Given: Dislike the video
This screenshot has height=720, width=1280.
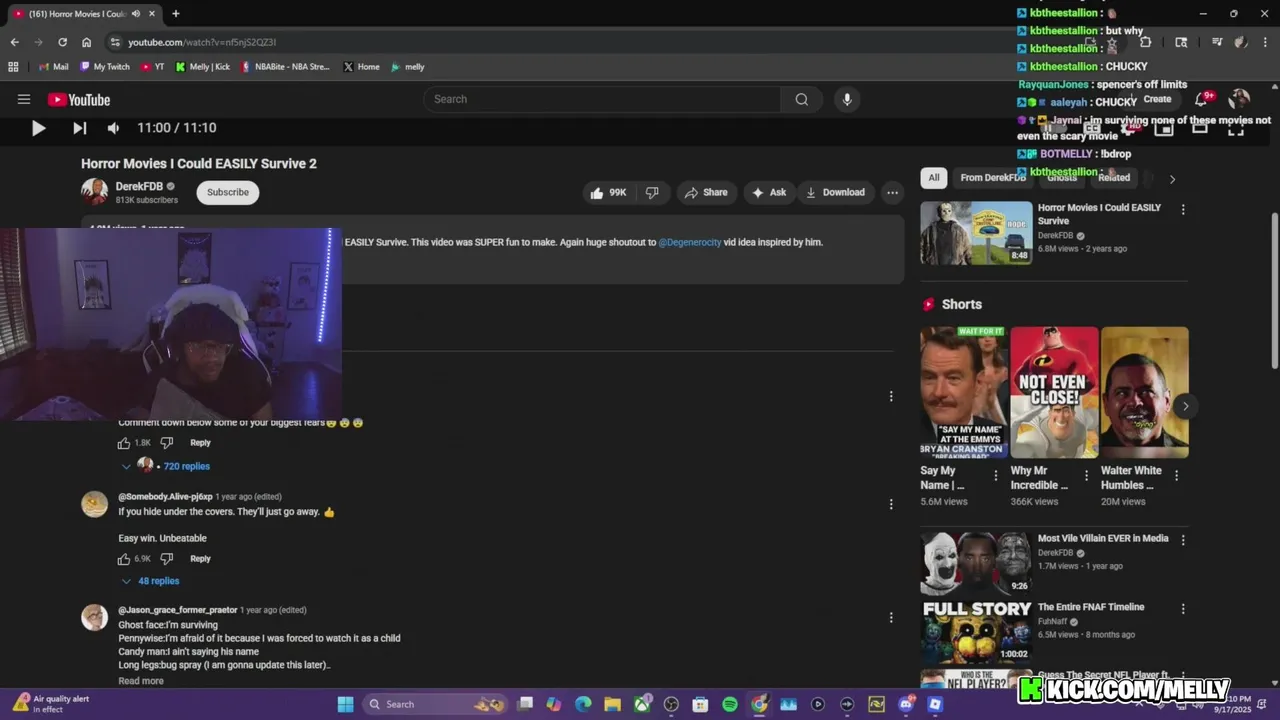Looking at the screenshot, I should [652, 192].
